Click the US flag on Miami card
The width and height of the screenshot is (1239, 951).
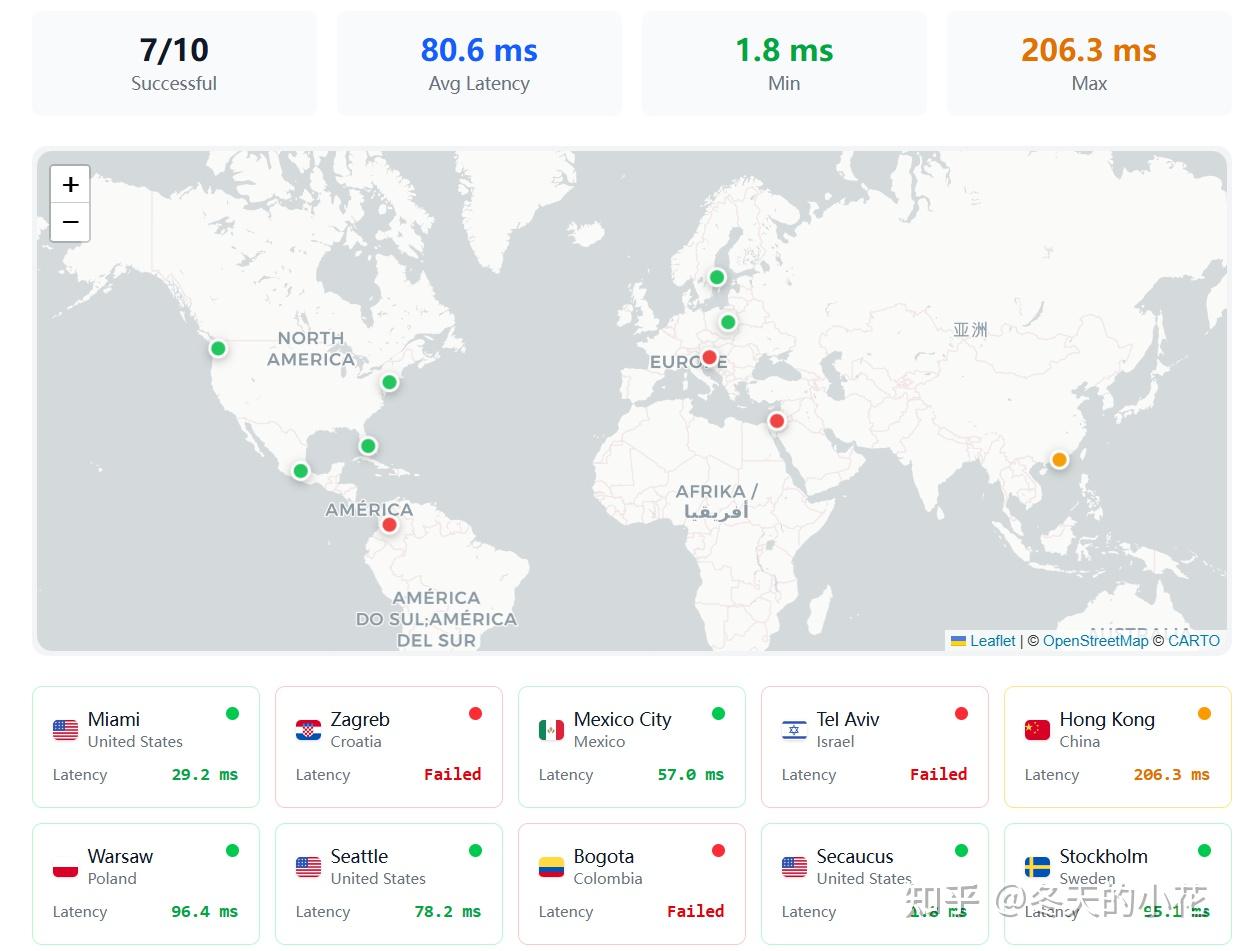(65, 730)
